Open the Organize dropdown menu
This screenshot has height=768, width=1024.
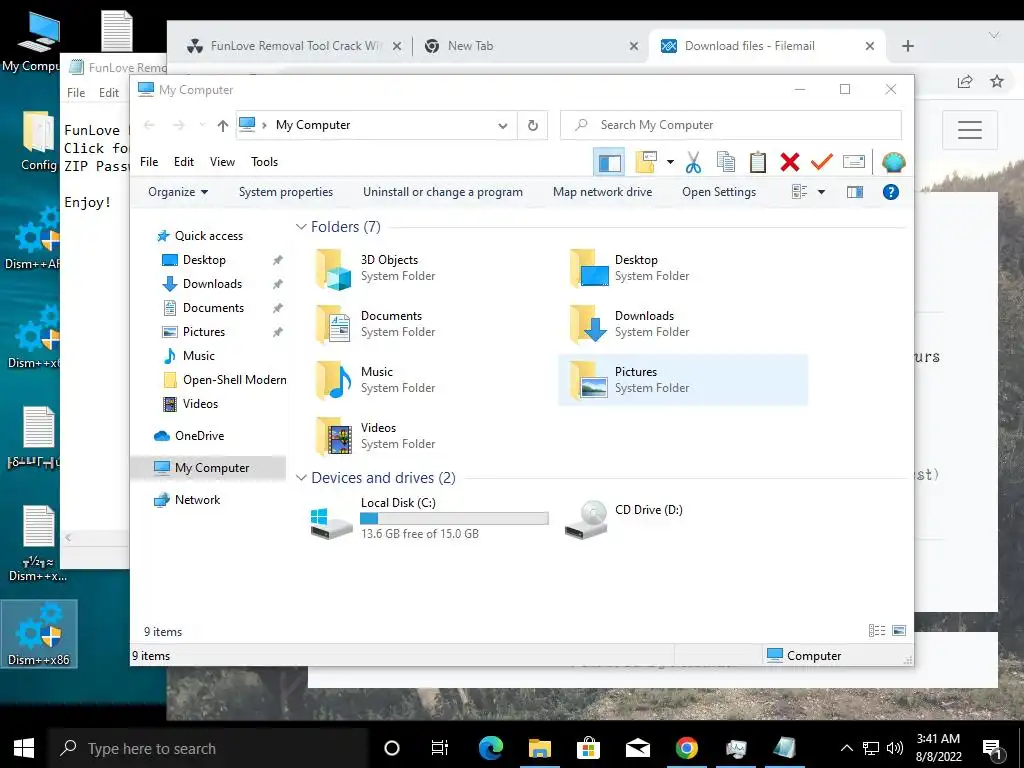click(x=178, y=192)
